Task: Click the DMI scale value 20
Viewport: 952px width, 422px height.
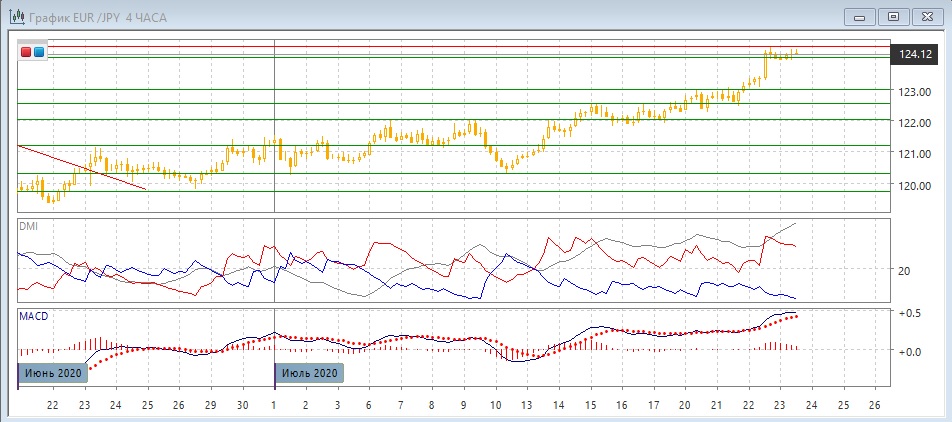Action: click(904, 271)
